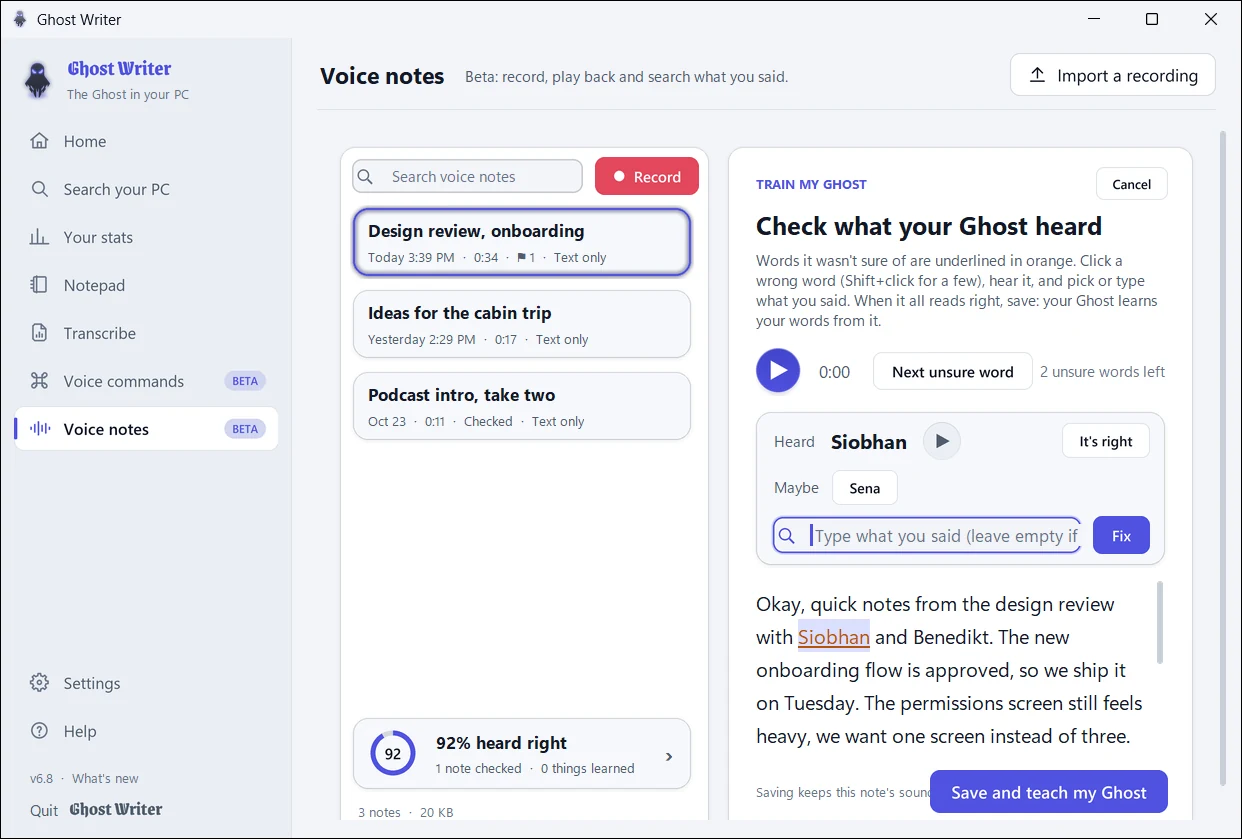The image size is (1242, 839).
Task: Select the Design review, onboarding note
Action: 522,242
